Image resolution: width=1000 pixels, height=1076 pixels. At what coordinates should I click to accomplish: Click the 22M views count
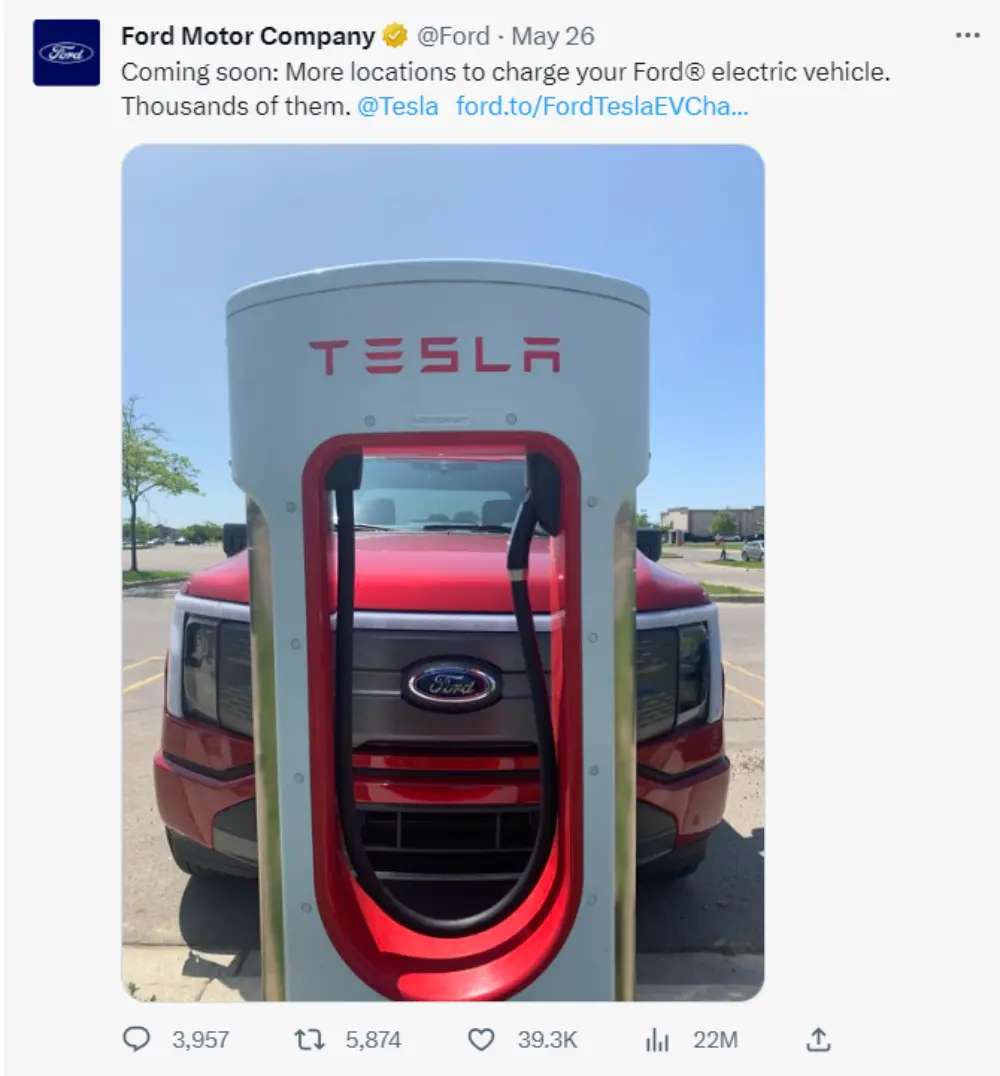[x=715, y=1040]
